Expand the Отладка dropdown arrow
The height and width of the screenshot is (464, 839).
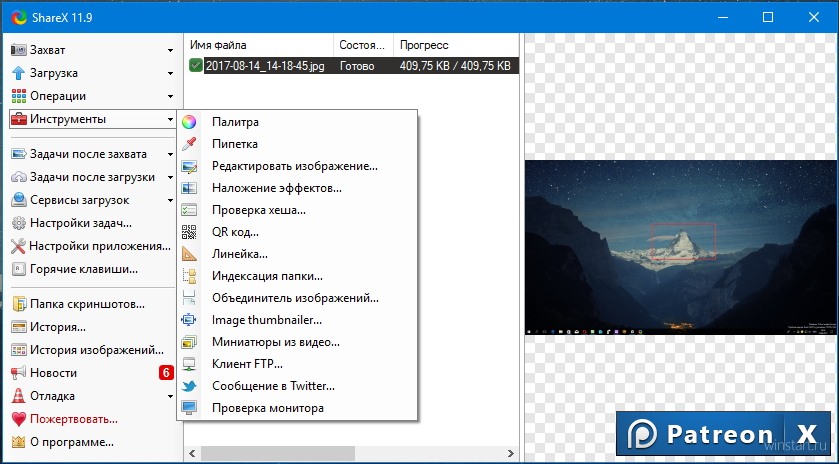pyautogui.click(x=170, y=397)
